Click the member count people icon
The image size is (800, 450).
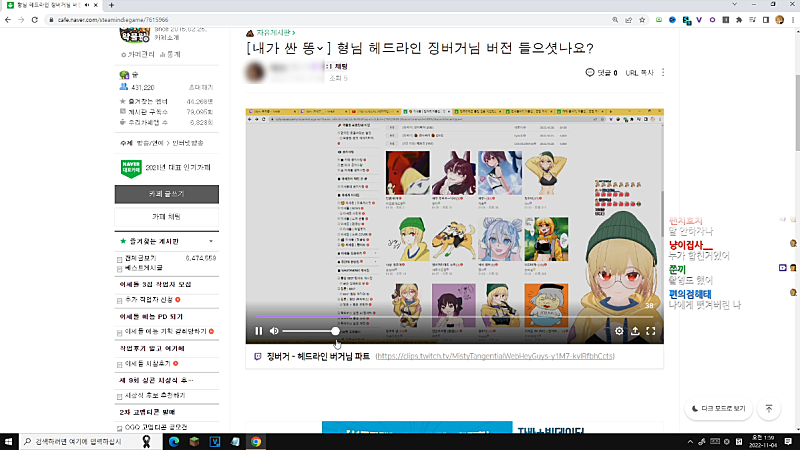click(x=123, y=87)
